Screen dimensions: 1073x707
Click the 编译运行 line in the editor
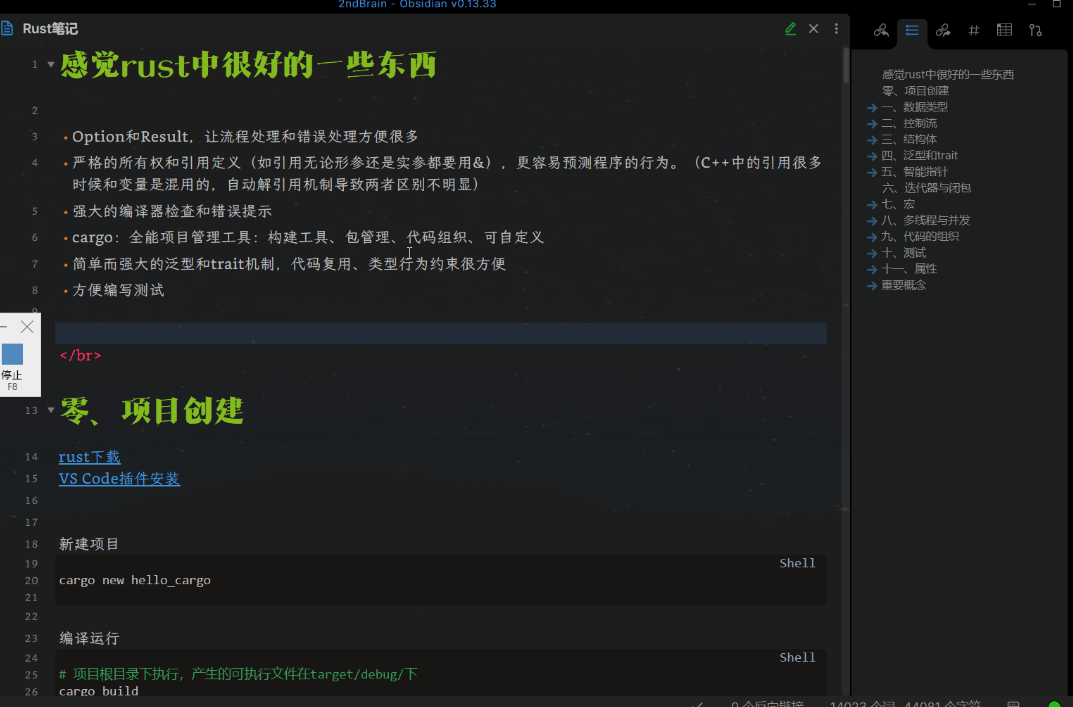click(x=89, y=639)
